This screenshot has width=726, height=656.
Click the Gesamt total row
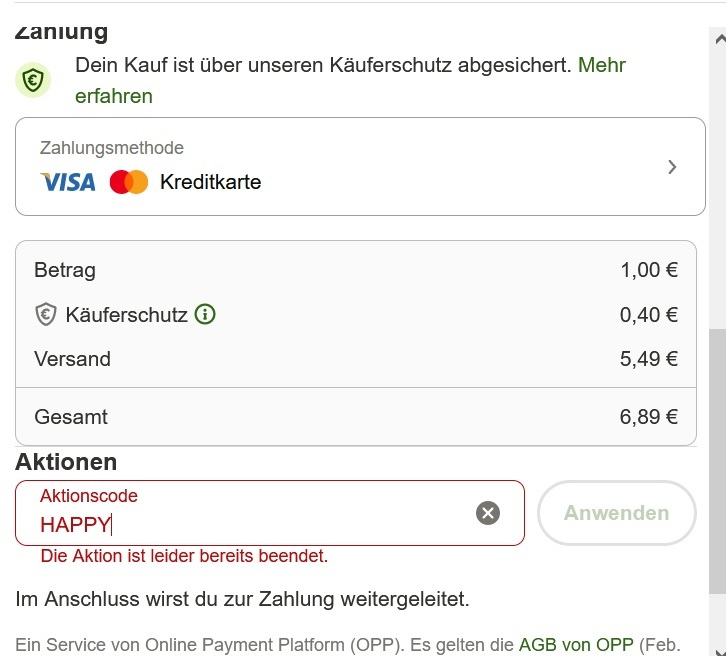pyautogui.click(x=356, y=417)
